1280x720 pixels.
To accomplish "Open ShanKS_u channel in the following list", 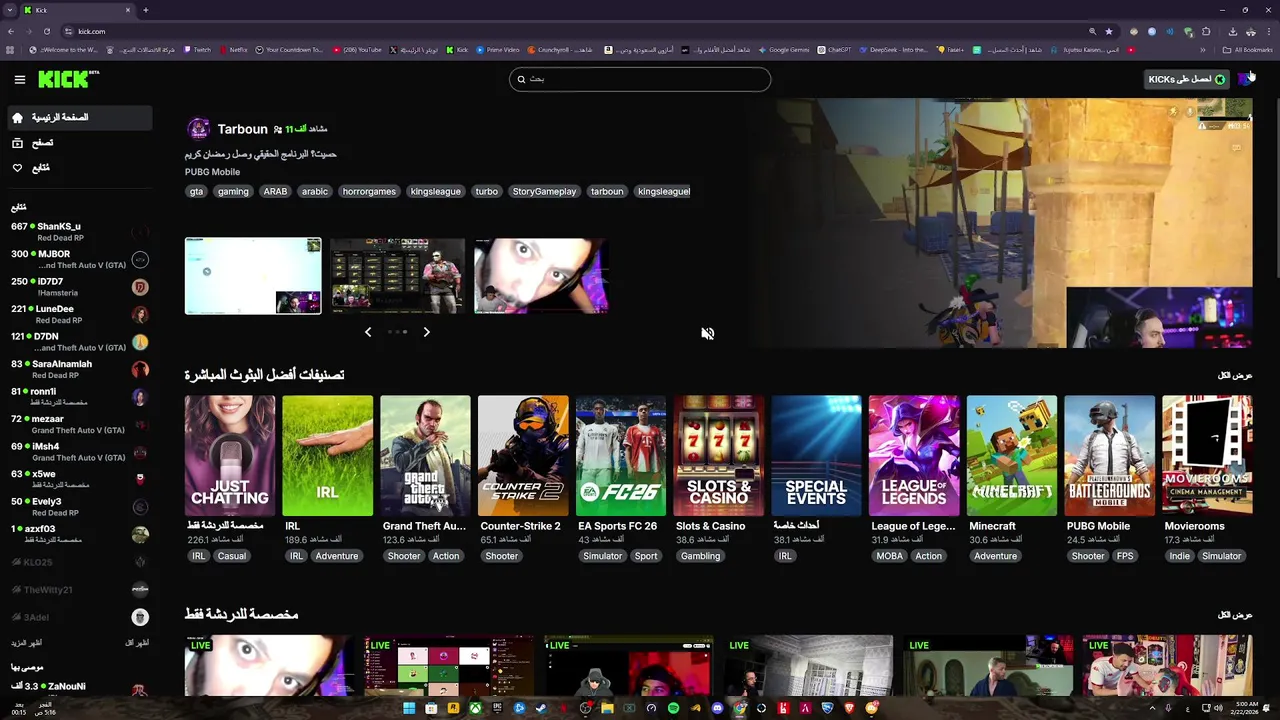I will (x=79, y=232).
